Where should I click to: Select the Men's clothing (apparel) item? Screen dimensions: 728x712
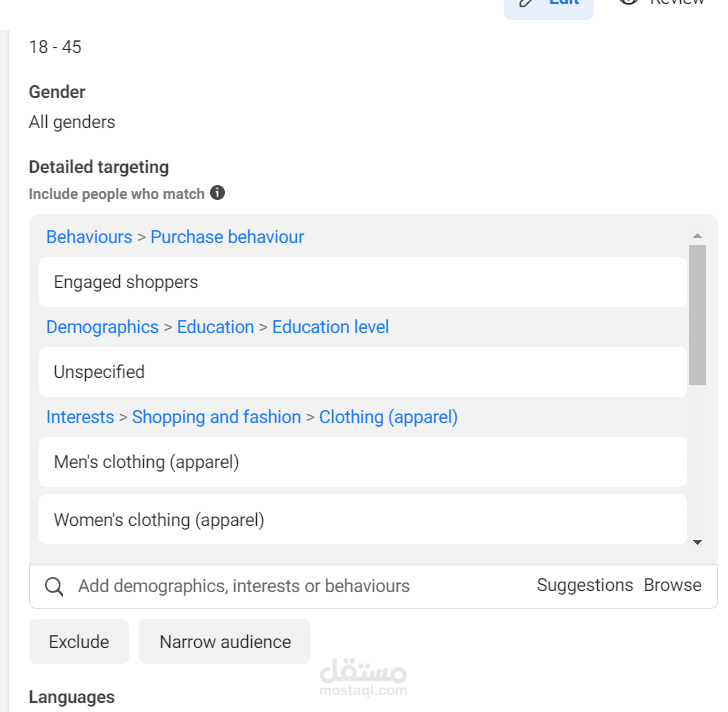363,462
